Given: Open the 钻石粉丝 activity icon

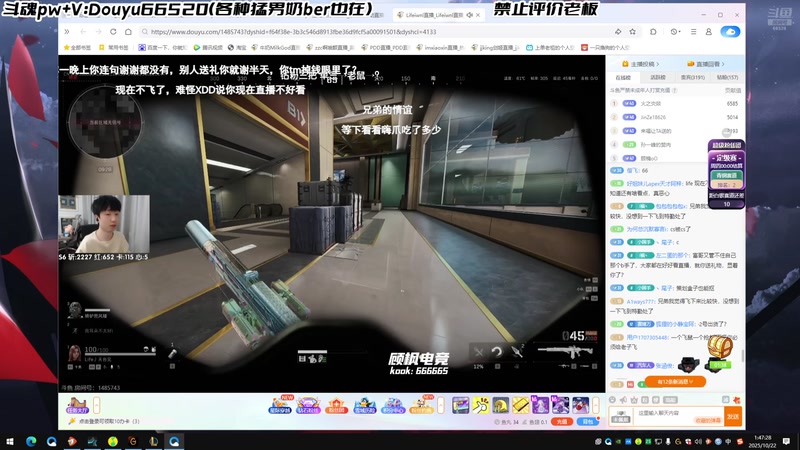Looking at the screenshot, I should point(308,406).
